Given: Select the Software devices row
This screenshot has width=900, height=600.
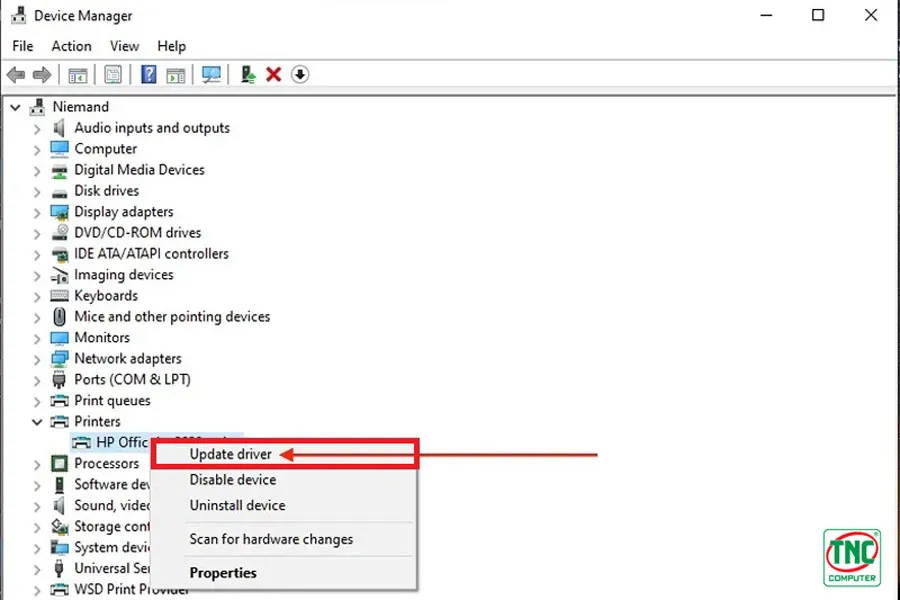Looking at the screenshot, I should (101, 485).
